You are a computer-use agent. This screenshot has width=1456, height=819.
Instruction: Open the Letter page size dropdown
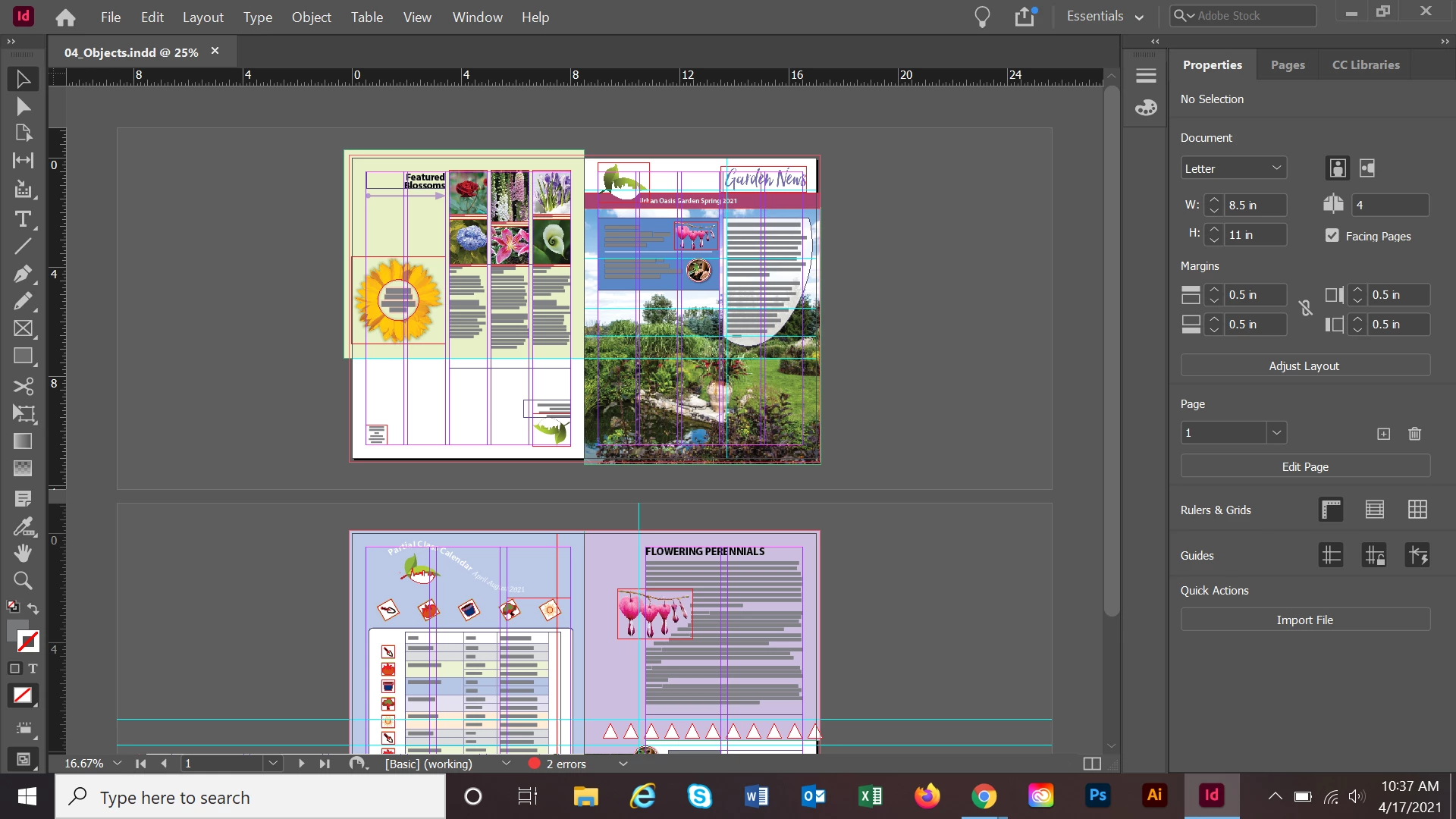pos(1234,168)
